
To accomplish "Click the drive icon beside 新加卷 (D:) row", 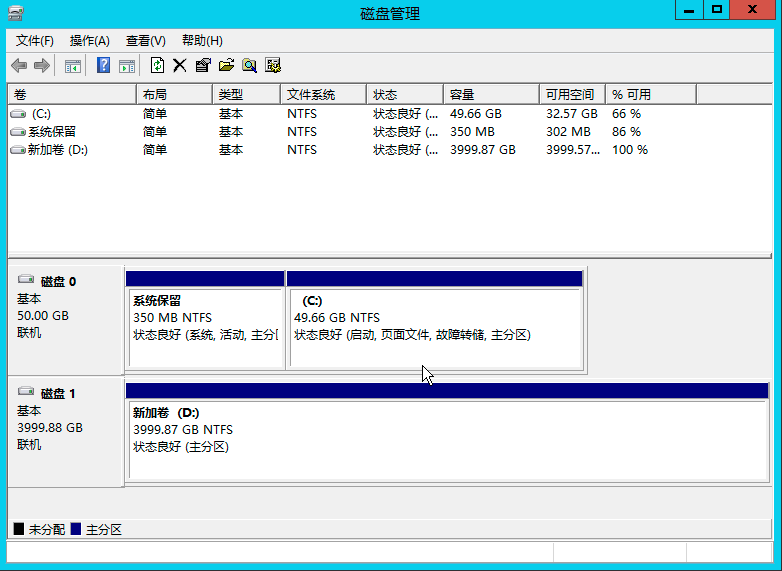I will (x=18, y=150).
